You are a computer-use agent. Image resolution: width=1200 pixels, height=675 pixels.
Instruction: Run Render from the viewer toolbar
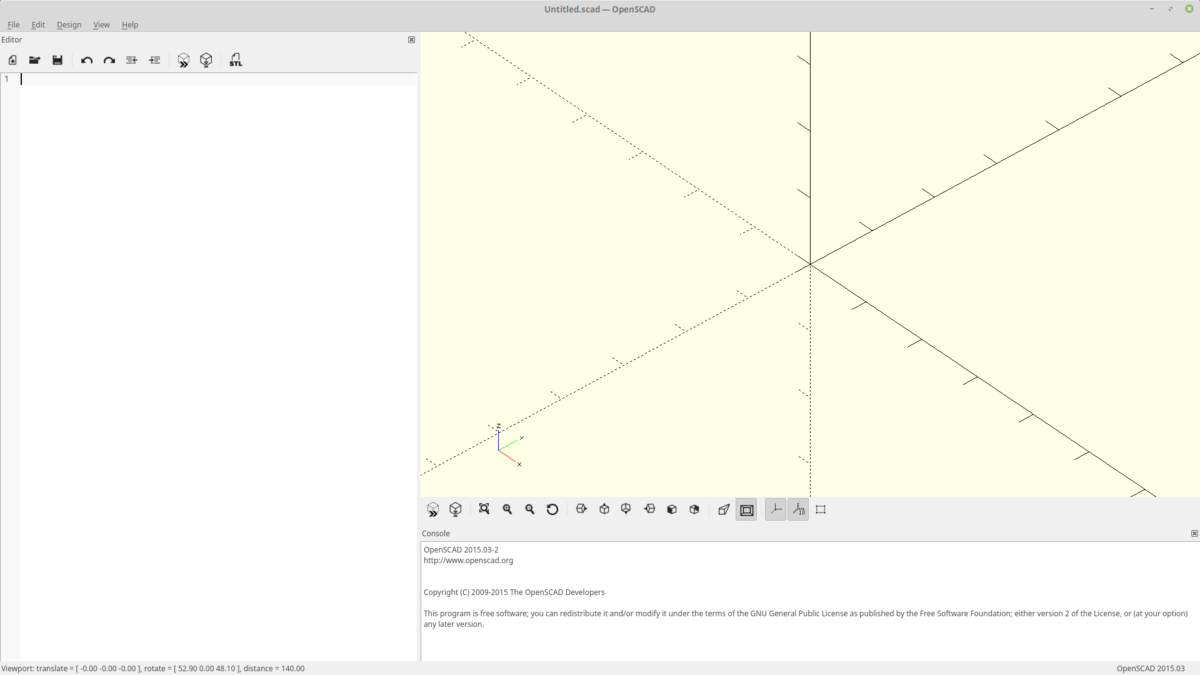(455, 509)
